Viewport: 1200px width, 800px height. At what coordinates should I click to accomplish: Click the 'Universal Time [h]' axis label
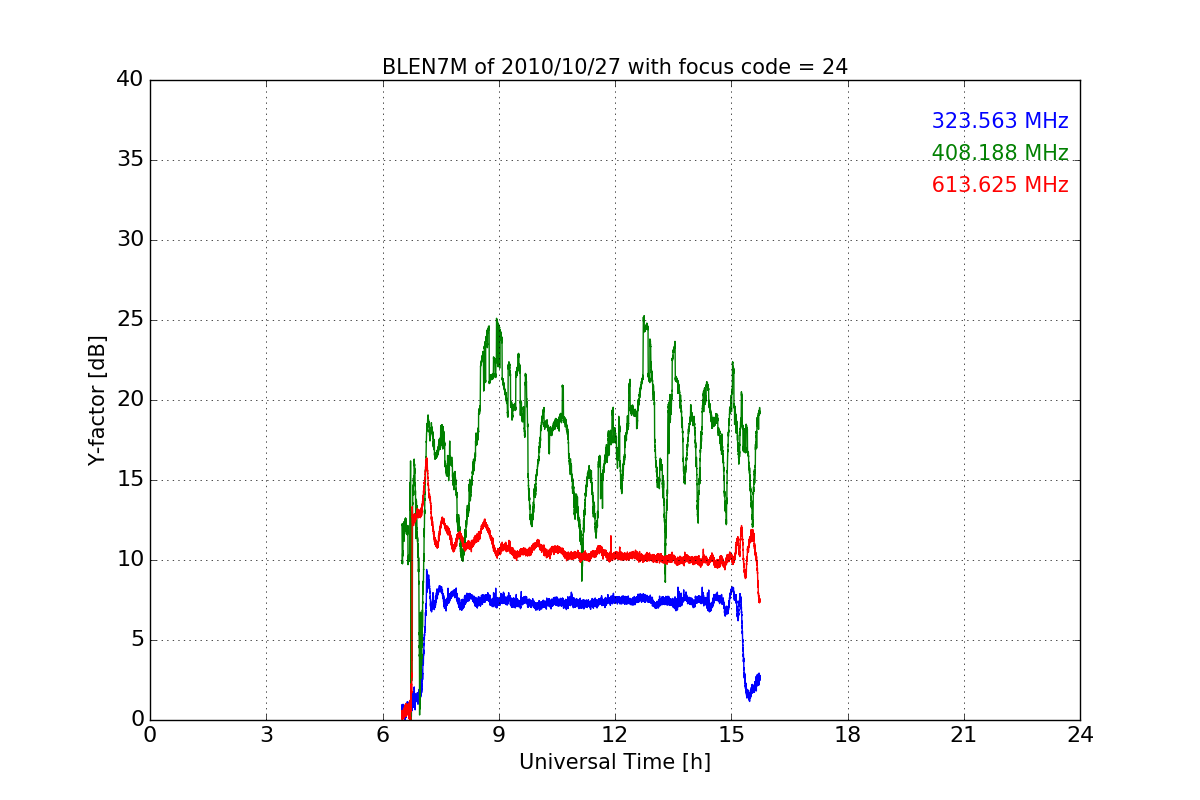pos(615,762)
